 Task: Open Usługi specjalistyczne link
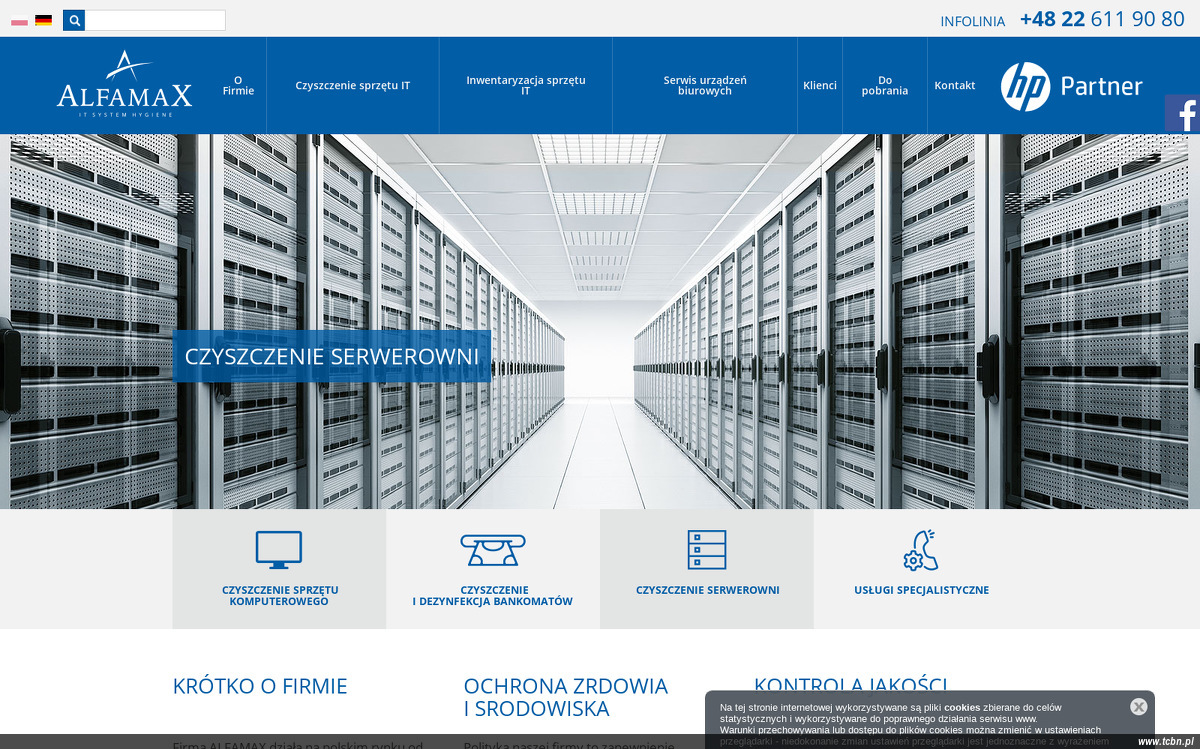(922, 590)
